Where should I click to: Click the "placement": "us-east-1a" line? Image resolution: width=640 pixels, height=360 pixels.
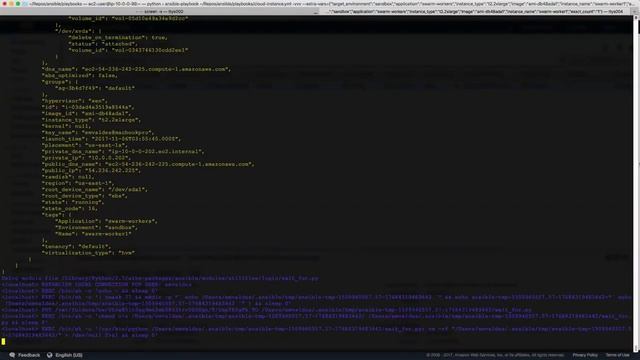84,145
